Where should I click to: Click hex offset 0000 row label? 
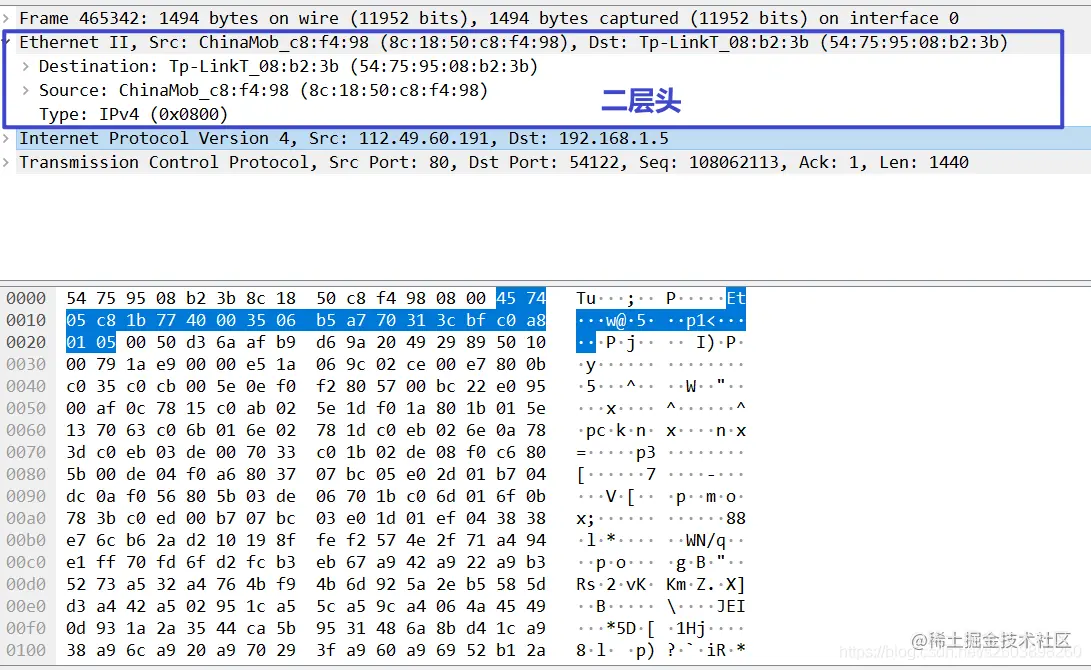(26, 298)
